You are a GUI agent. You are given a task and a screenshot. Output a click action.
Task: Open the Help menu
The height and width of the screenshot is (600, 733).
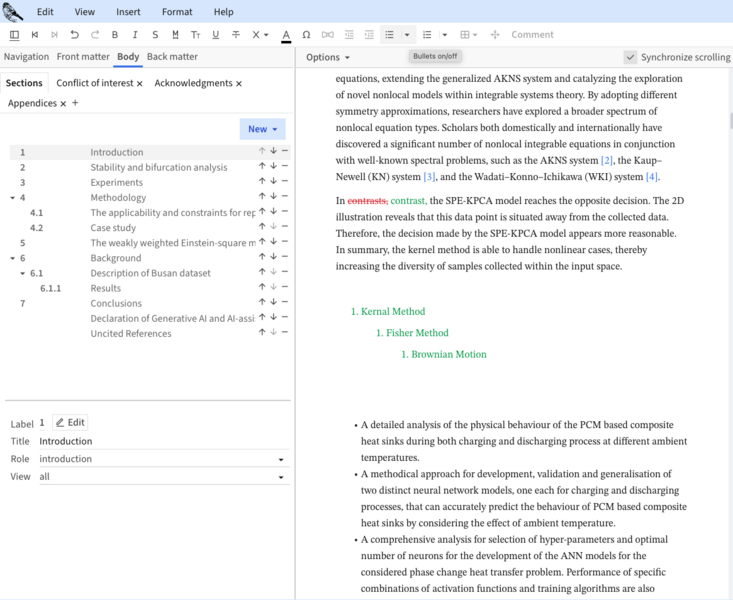click(223, 12)
